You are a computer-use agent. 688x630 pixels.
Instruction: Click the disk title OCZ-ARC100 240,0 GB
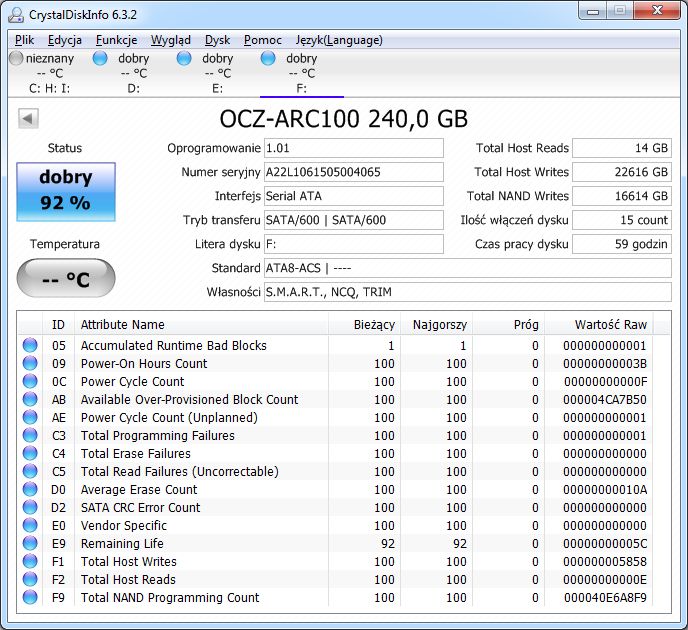click(x=344, y=119)
